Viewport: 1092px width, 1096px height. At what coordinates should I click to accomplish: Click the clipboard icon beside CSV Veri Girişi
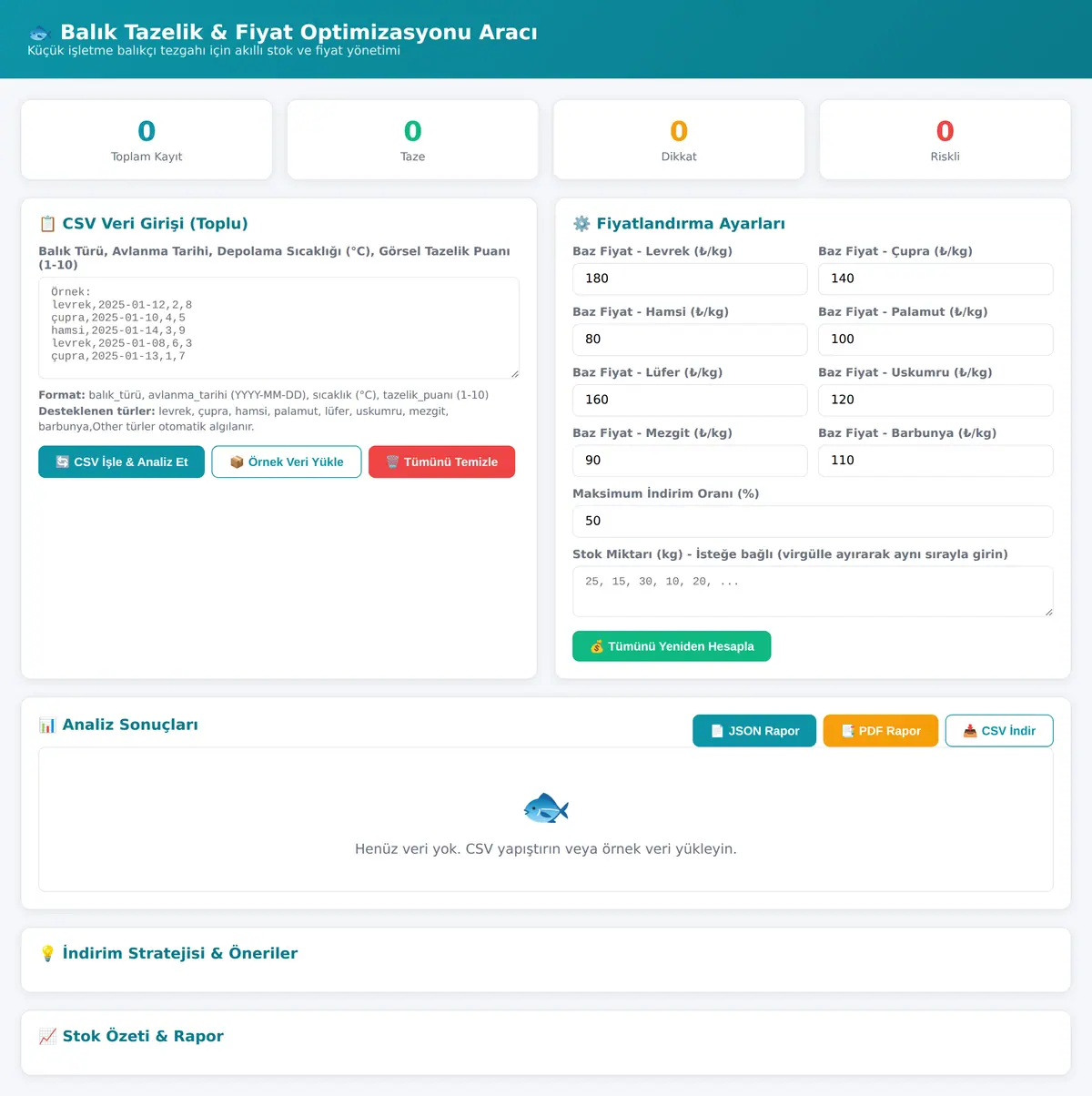point(47,224)
